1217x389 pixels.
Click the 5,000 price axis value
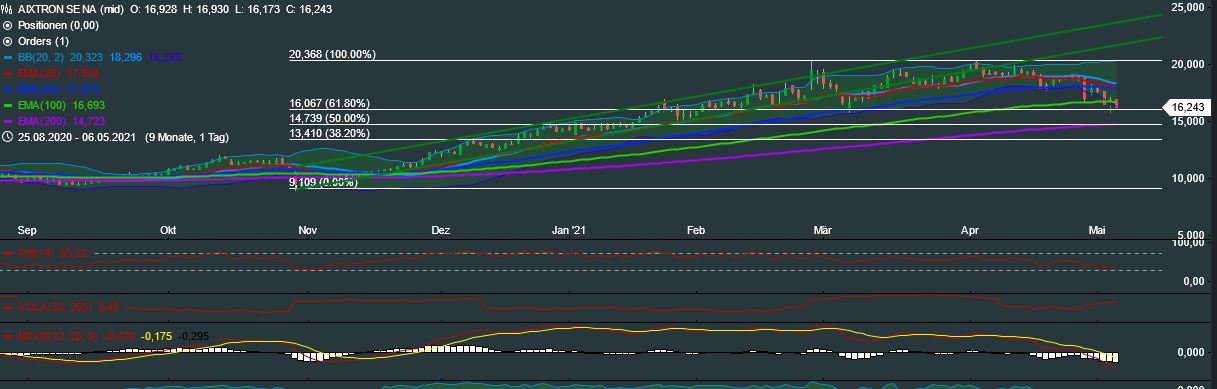coord(1192,236)
